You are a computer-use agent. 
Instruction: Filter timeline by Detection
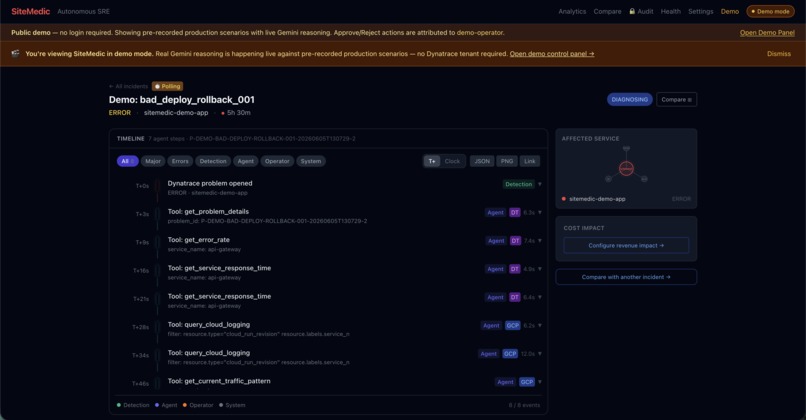pyautogui.click(x=213, y=161)
